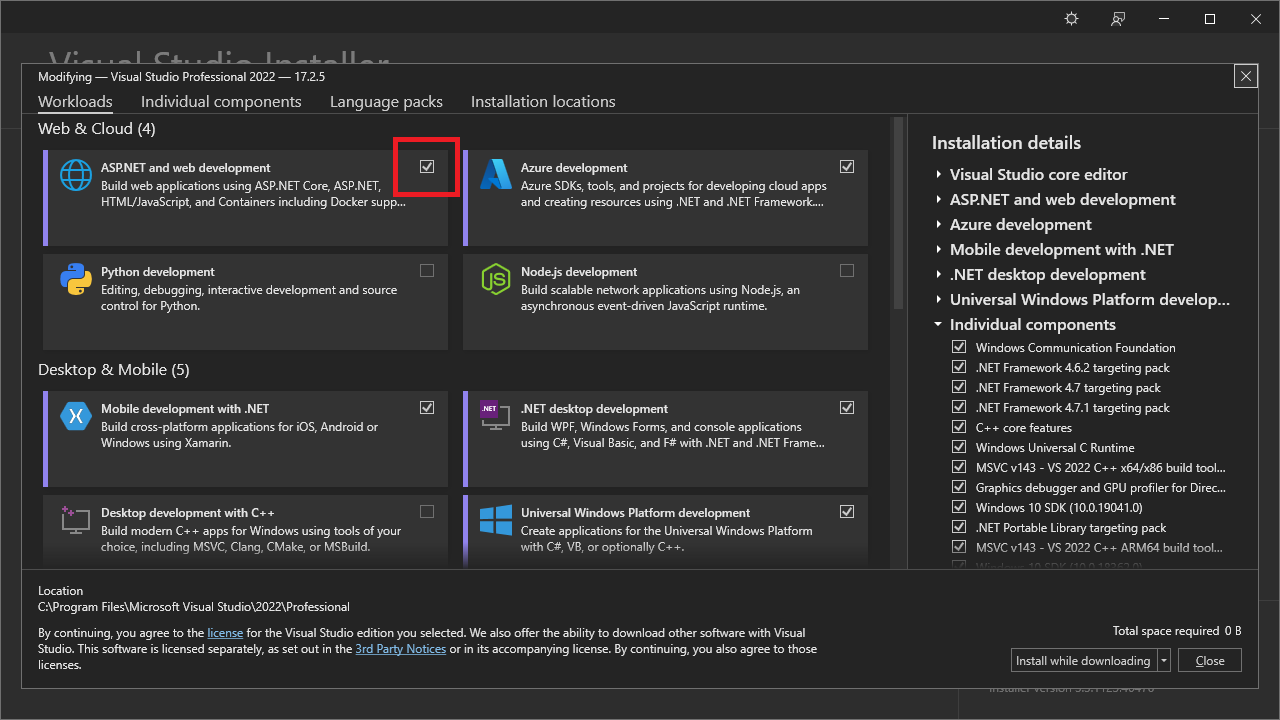Click the ASP.NET globe workload icon
The height and width of the screenshot is (720, 1280).
pos(76,175)
